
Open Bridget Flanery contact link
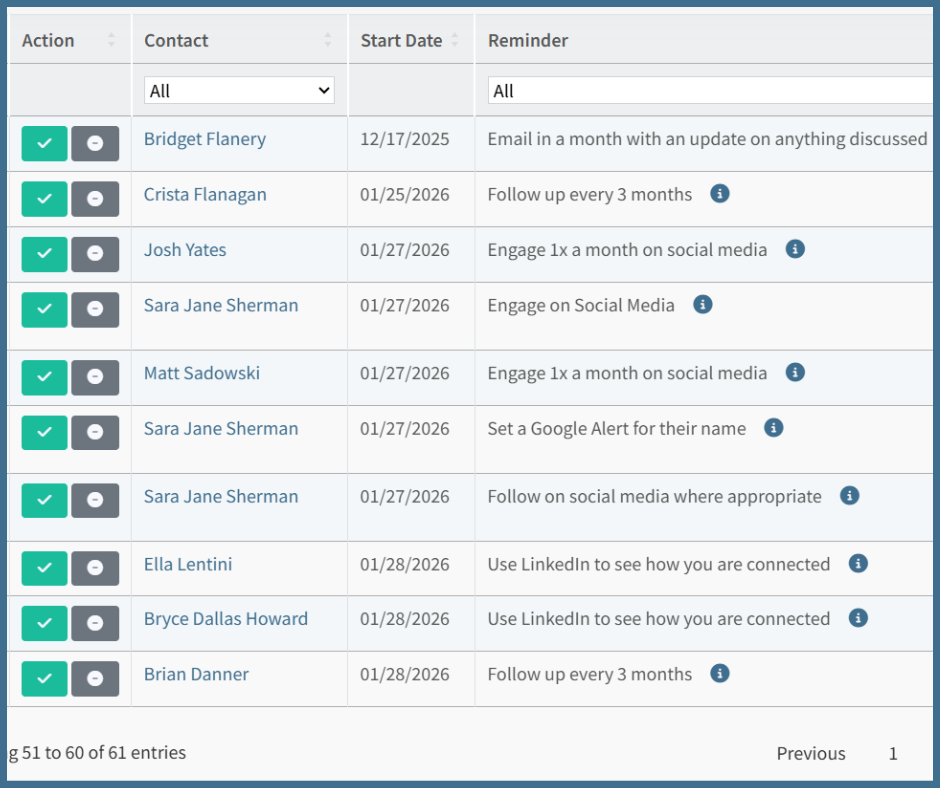[x=205, y=139]
